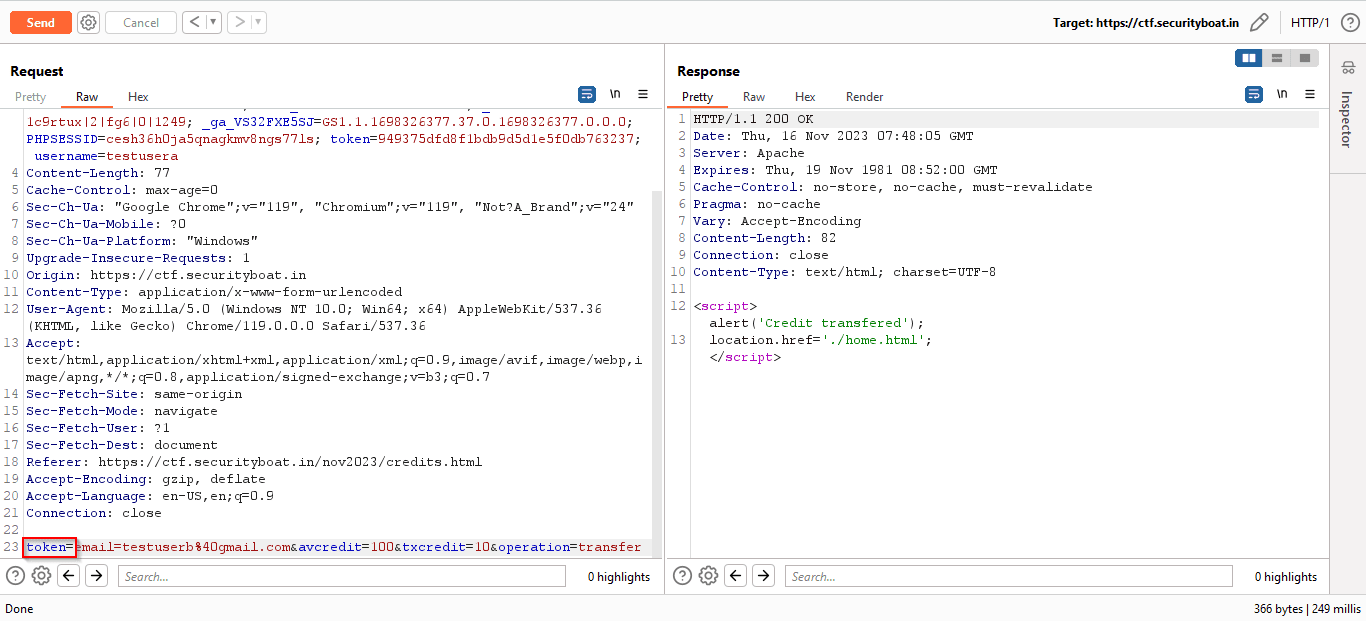Go to previous search match in Response
Screen dimensions: 1366x621
click(x=735, y=575)
